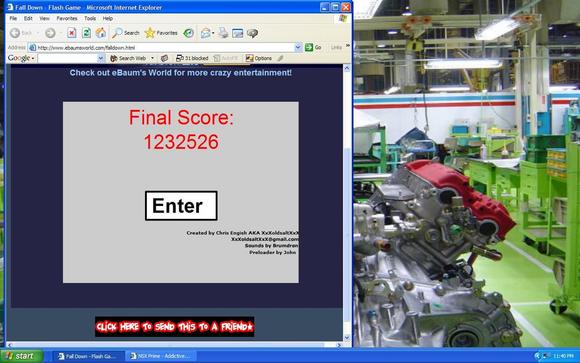
Task: Switch to Fall Down - Flash Game taskbar button
Action: (x=88, y=356)
